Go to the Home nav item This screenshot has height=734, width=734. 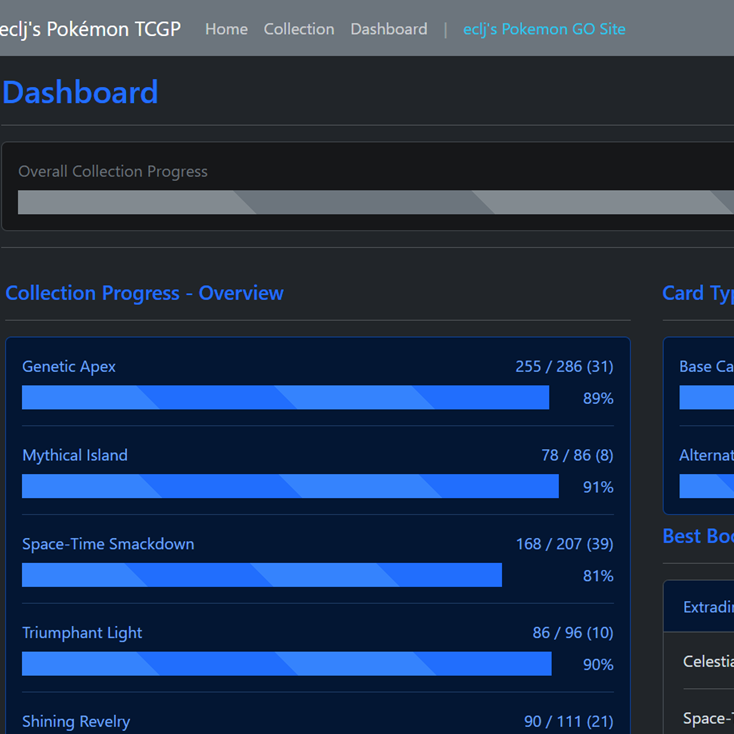coord(227,29)
